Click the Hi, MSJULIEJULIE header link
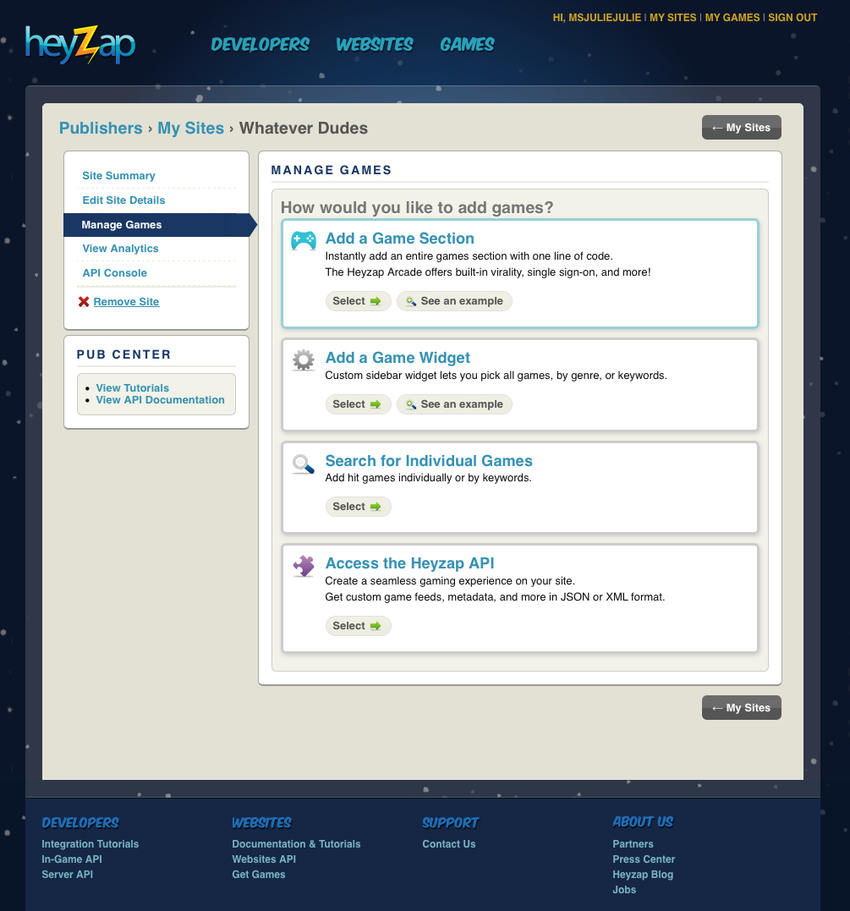 pos(597,17)
